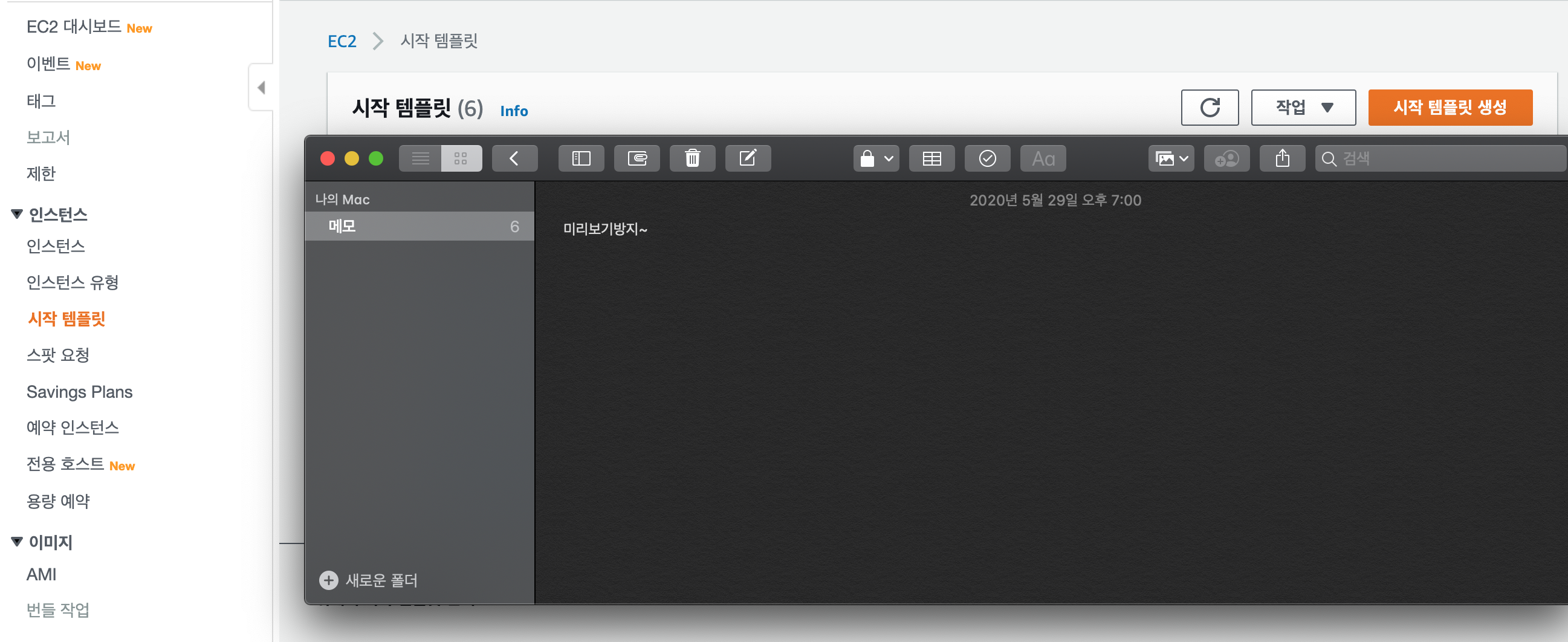Insert a table in the note

point(932,159)
